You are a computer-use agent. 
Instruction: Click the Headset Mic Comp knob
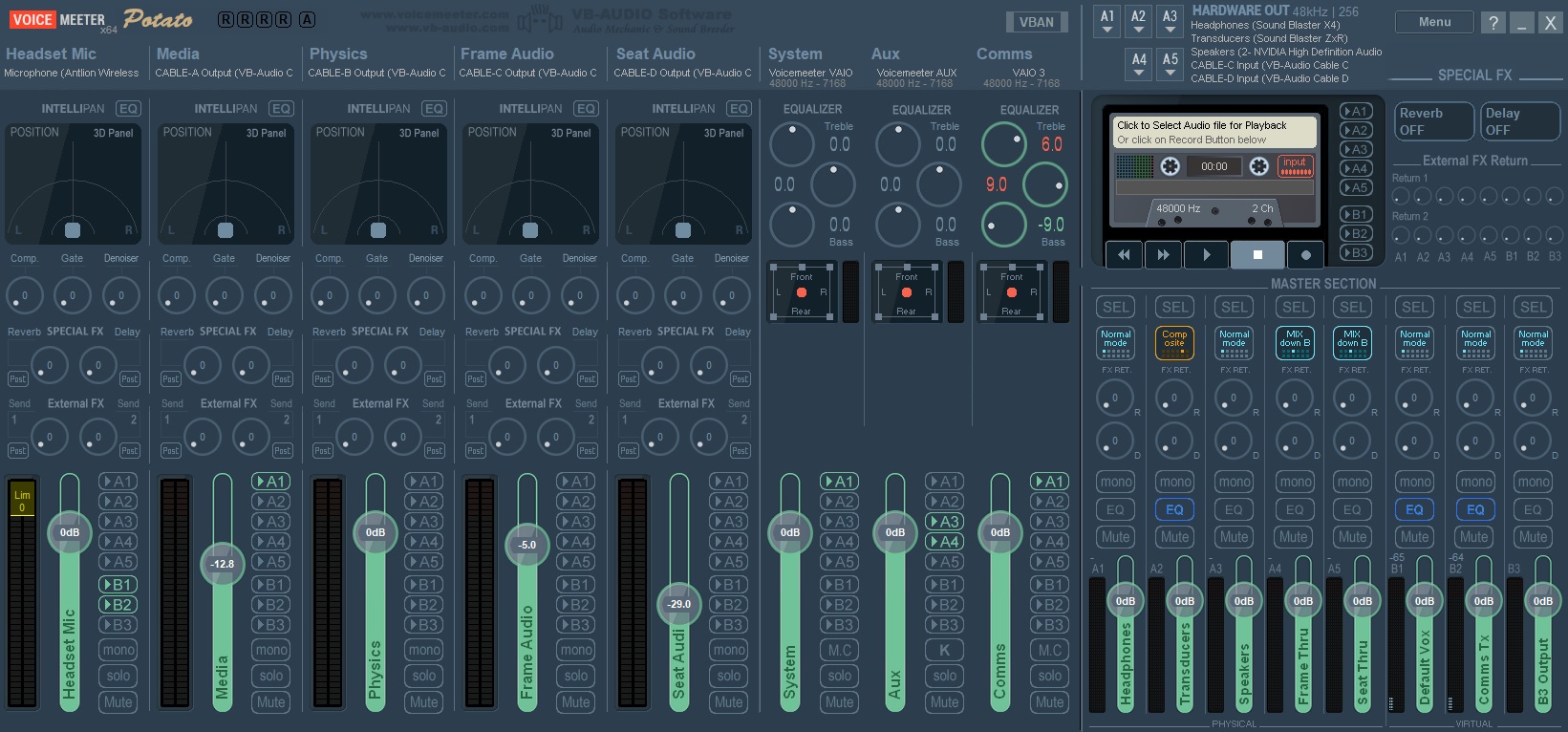pyautogui.click(x=25, y=295)
